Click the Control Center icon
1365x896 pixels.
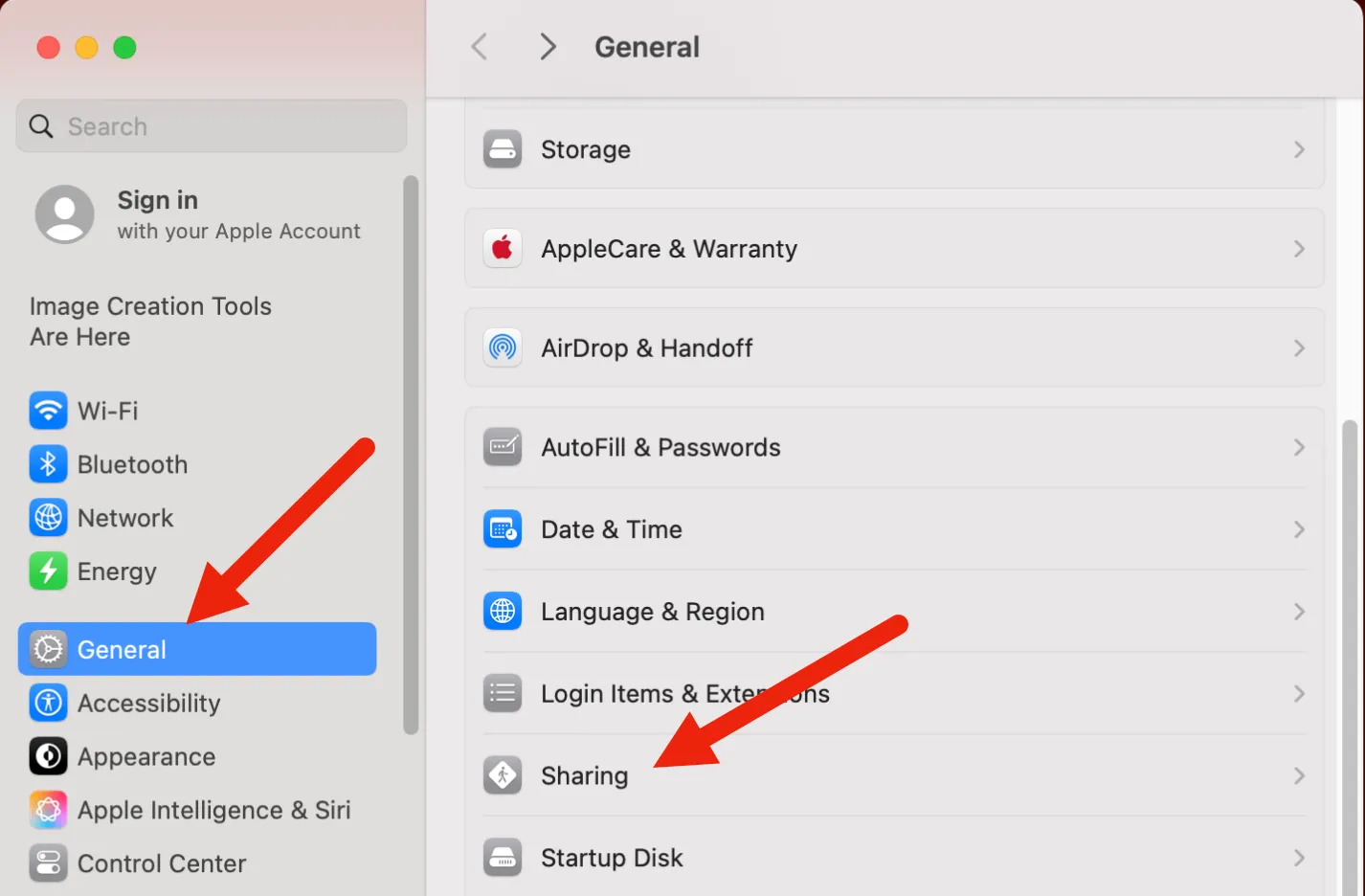click(48, 863)
